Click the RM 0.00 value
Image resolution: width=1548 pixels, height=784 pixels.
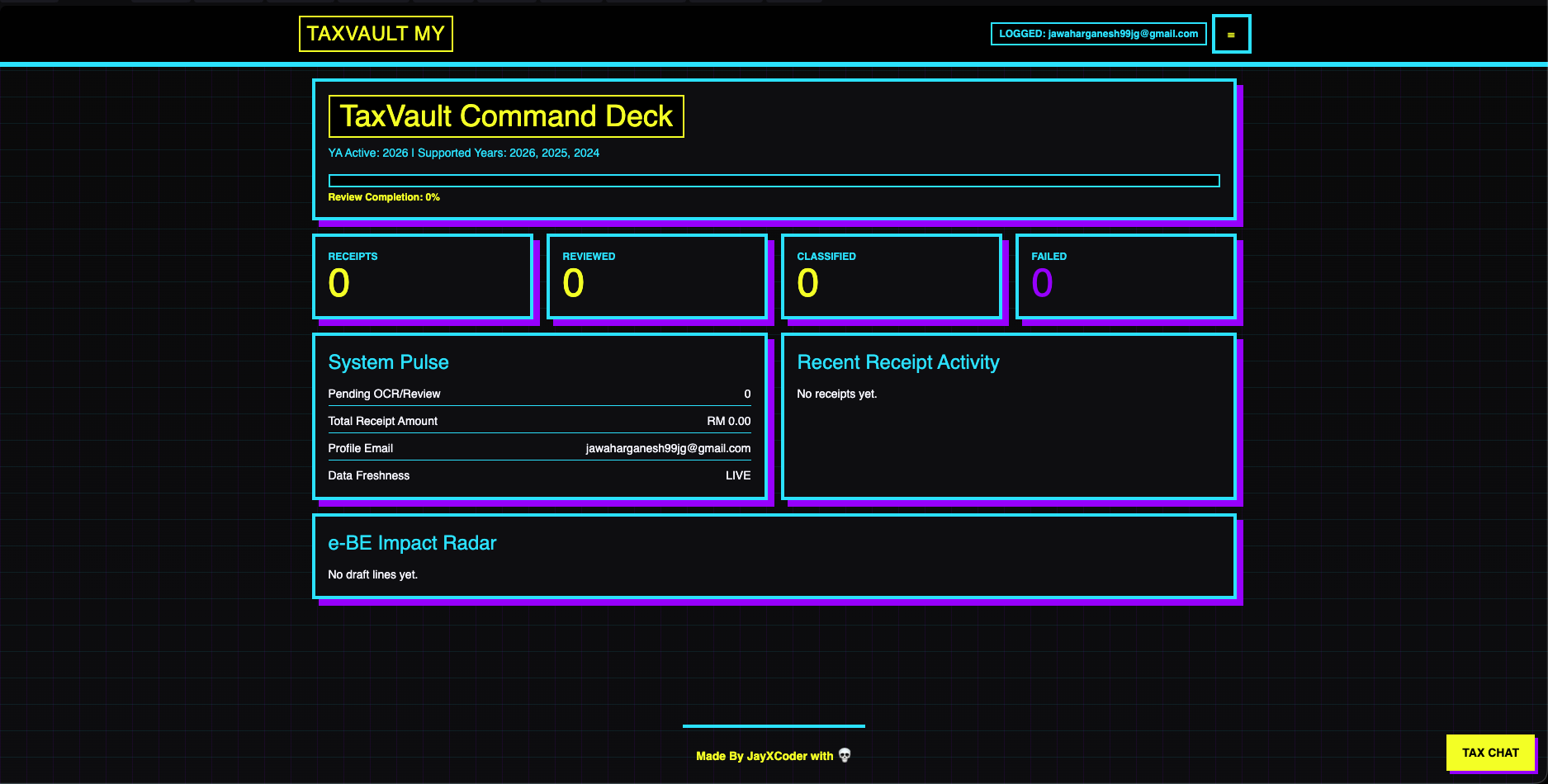click(x=729, y=421)
